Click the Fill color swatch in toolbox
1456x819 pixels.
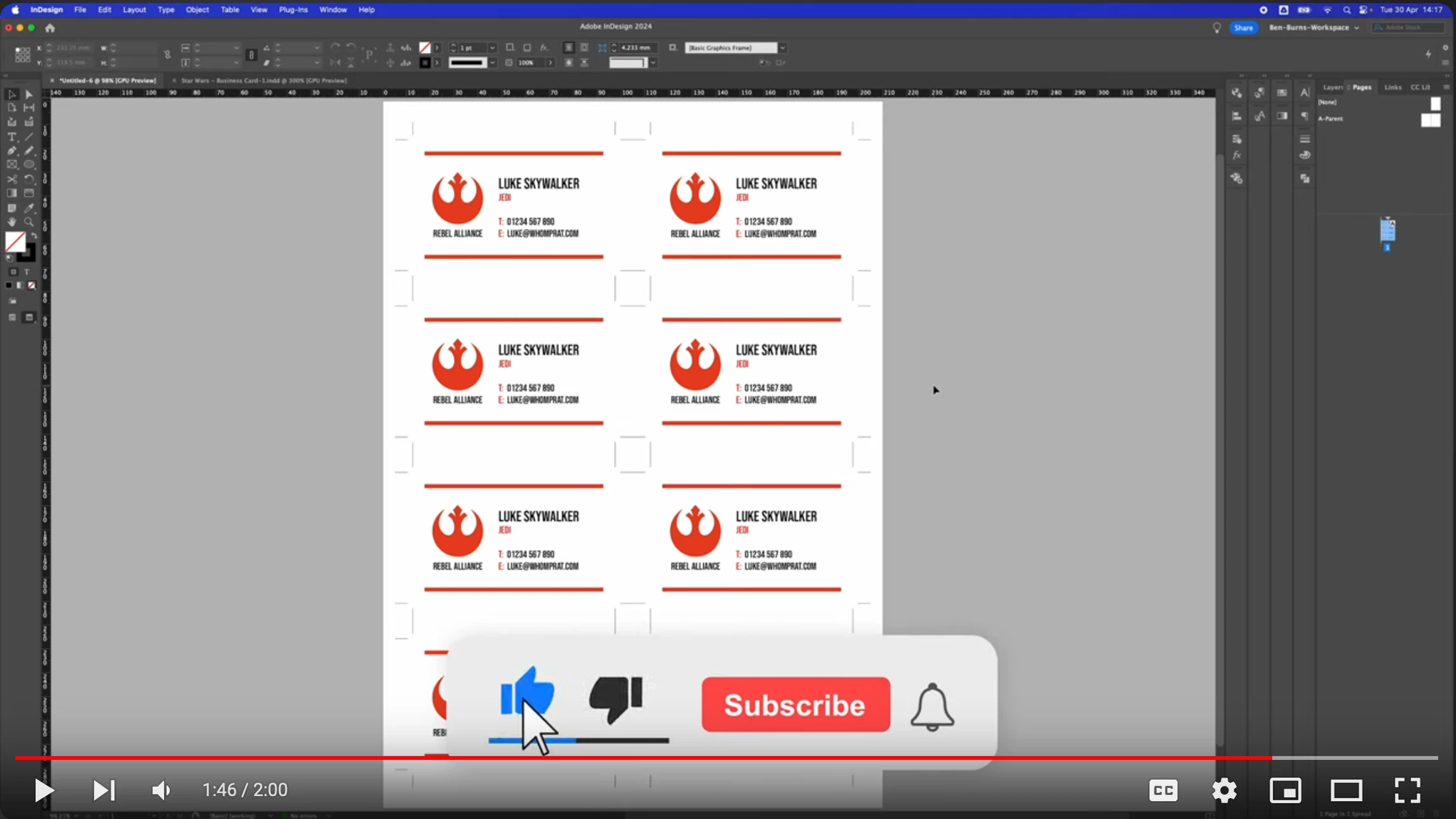(x=15, y=242)
